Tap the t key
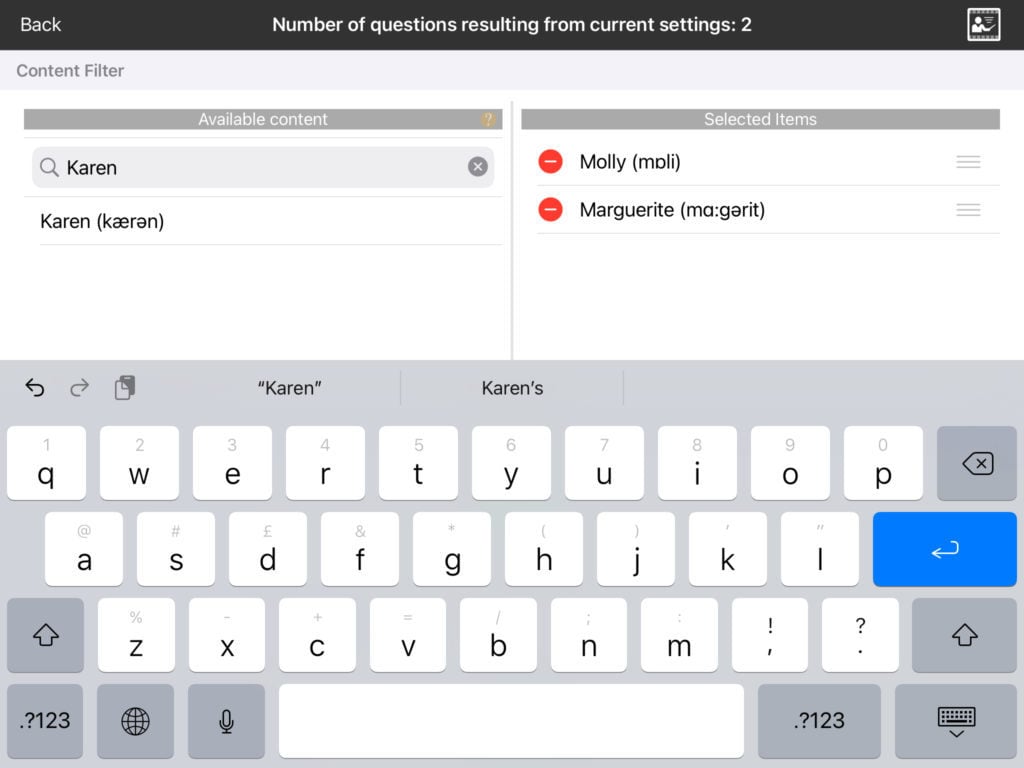 tap(418, 464)
